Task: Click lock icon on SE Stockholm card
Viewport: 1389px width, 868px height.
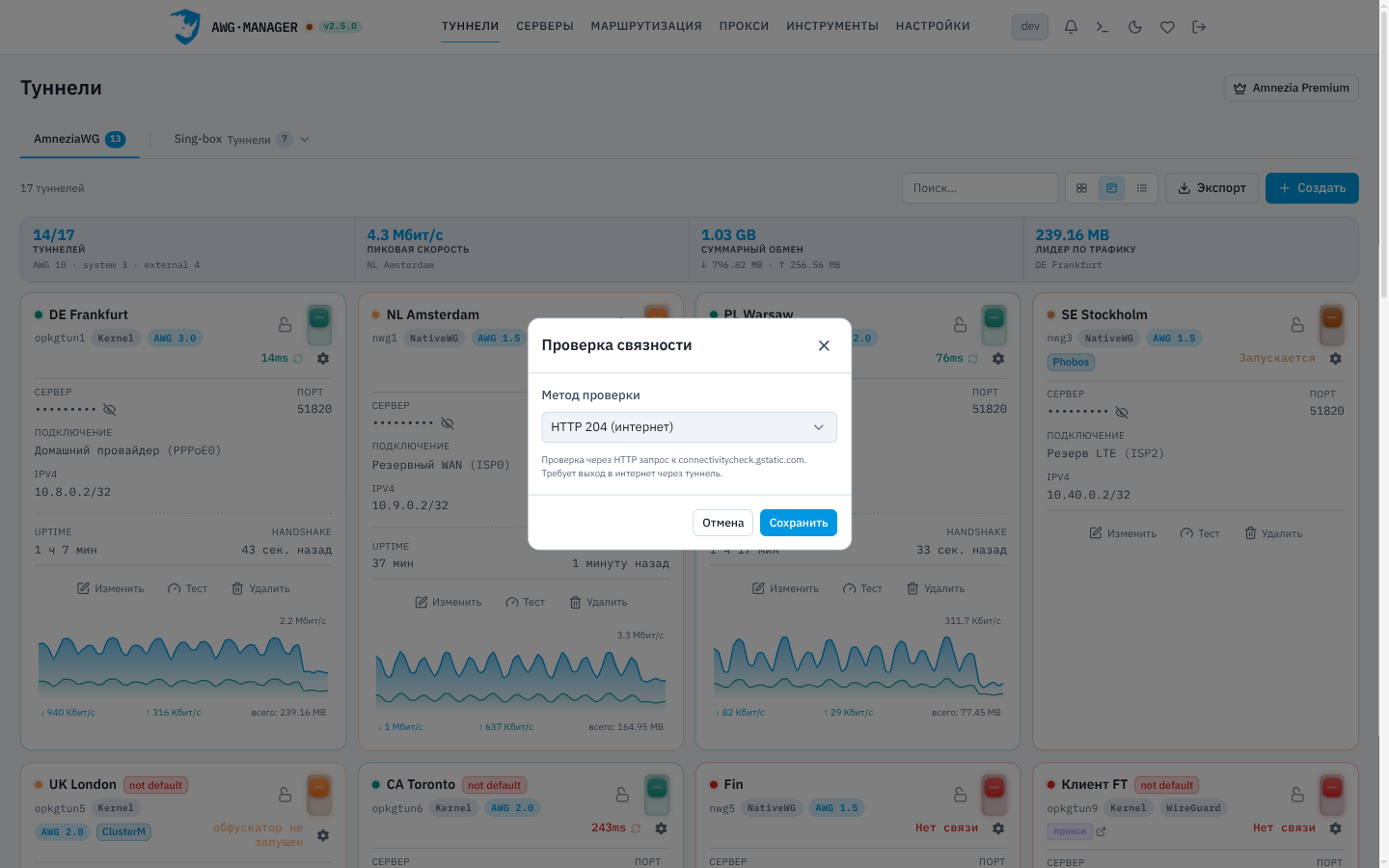Action: click(1297, 325)
